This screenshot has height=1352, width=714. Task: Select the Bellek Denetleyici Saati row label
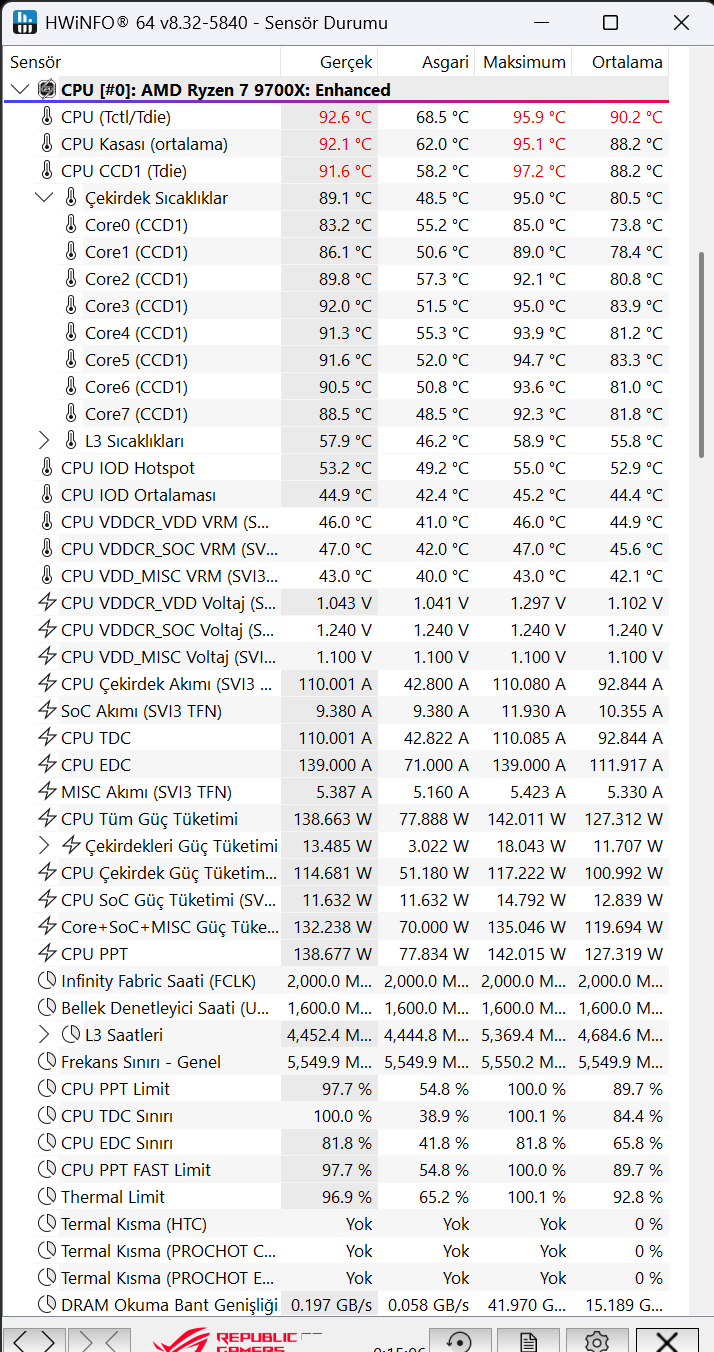(x=165, y=1008)
